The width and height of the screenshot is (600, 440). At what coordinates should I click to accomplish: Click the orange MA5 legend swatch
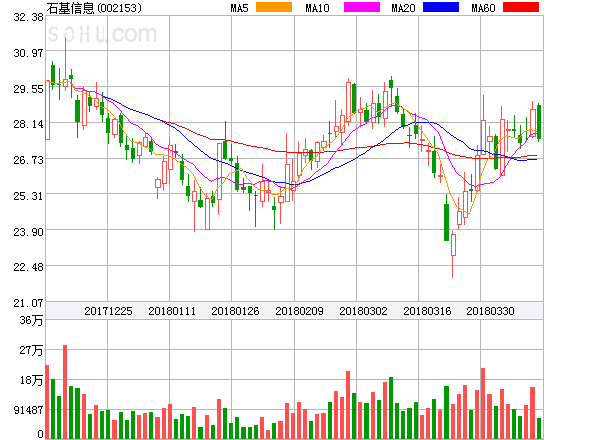pos(274,7)
